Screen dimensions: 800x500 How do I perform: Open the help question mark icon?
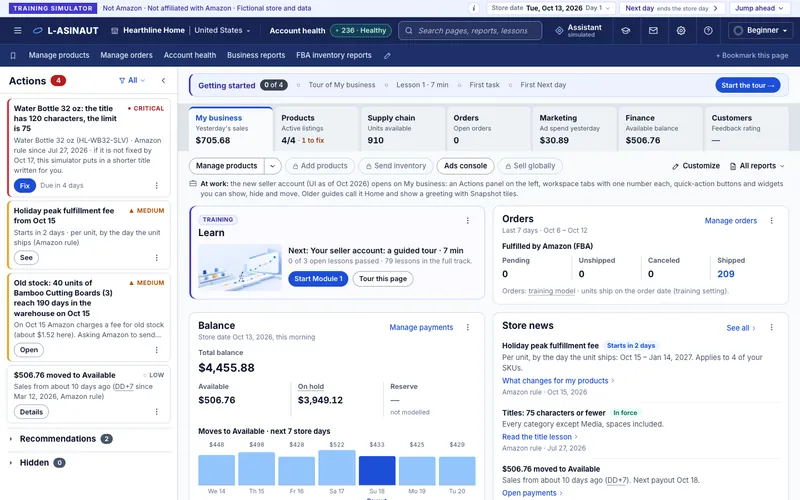(x=708, y=31)
